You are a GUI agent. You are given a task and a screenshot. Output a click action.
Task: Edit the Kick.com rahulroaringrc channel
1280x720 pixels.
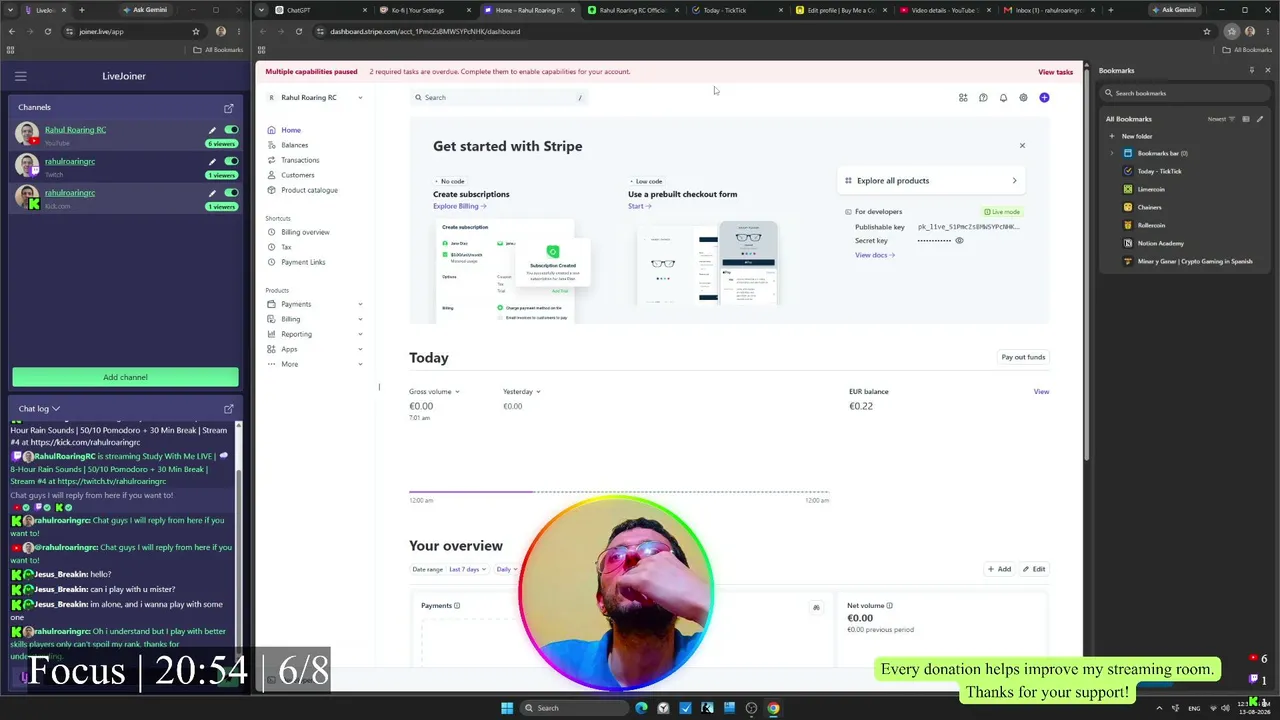click(212, 193)
